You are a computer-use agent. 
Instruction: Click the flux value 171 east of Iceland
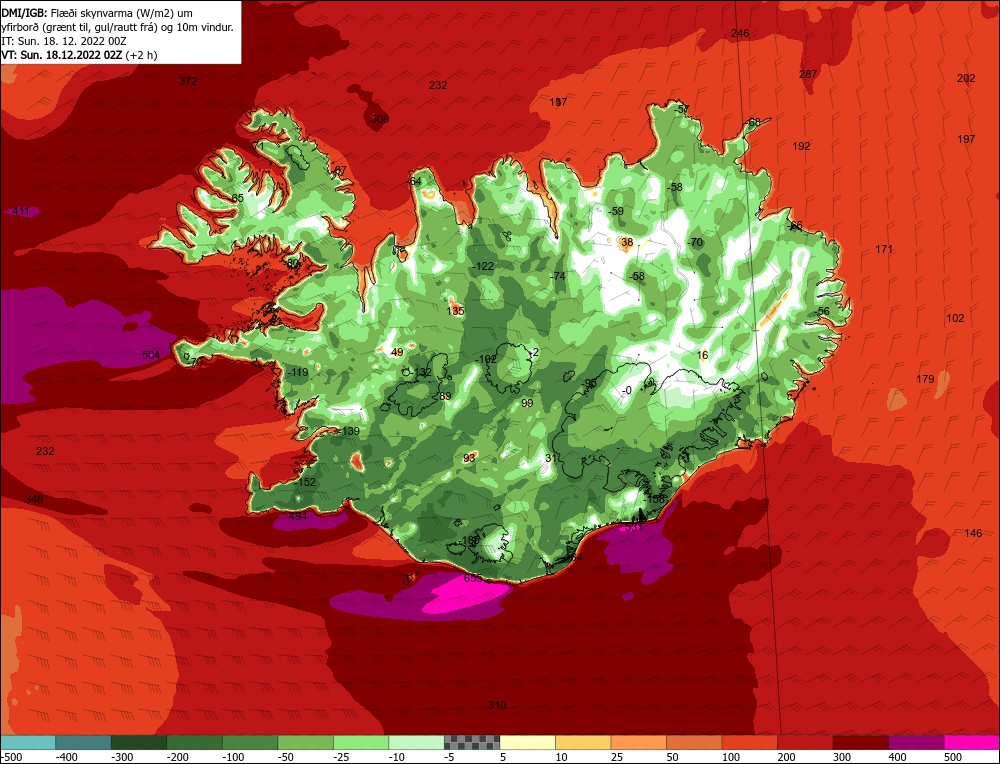[883, 249]
